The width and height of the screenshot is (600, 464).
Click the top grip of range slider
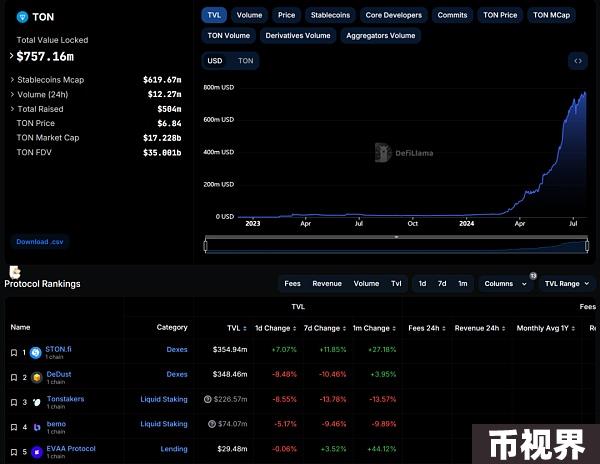[396, 237]
